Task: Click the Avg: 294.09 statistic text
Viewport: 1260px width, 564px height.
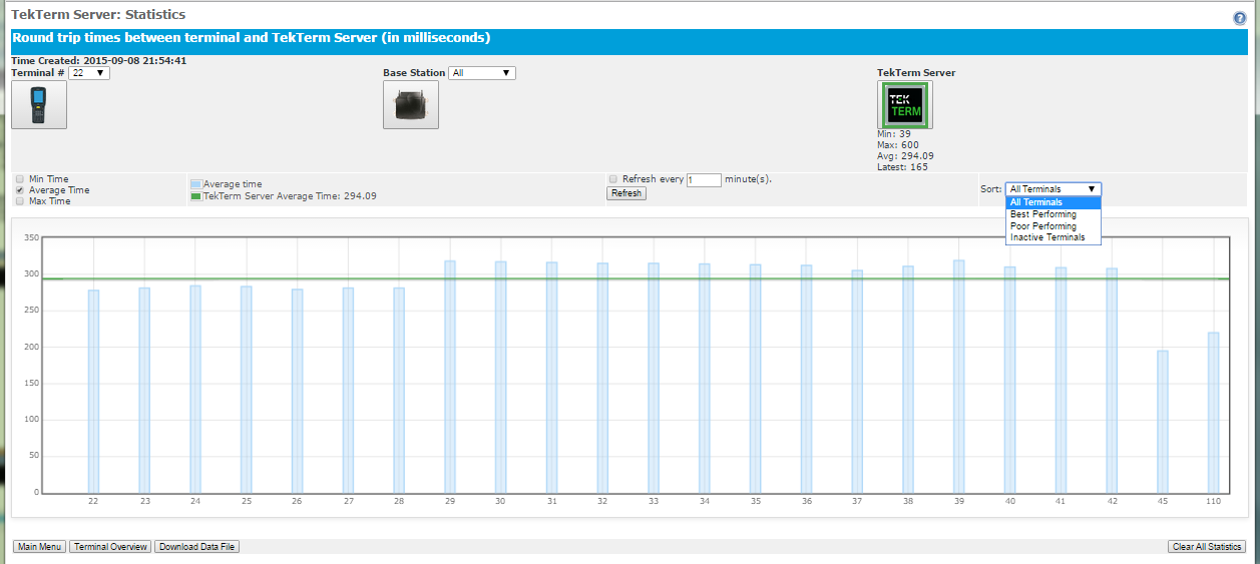Action: [905, 156]
